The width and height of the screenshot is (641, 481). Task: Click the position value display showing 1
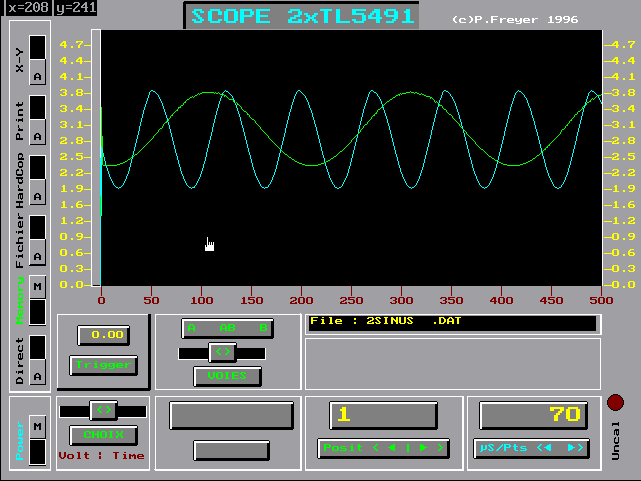[383, 415]
